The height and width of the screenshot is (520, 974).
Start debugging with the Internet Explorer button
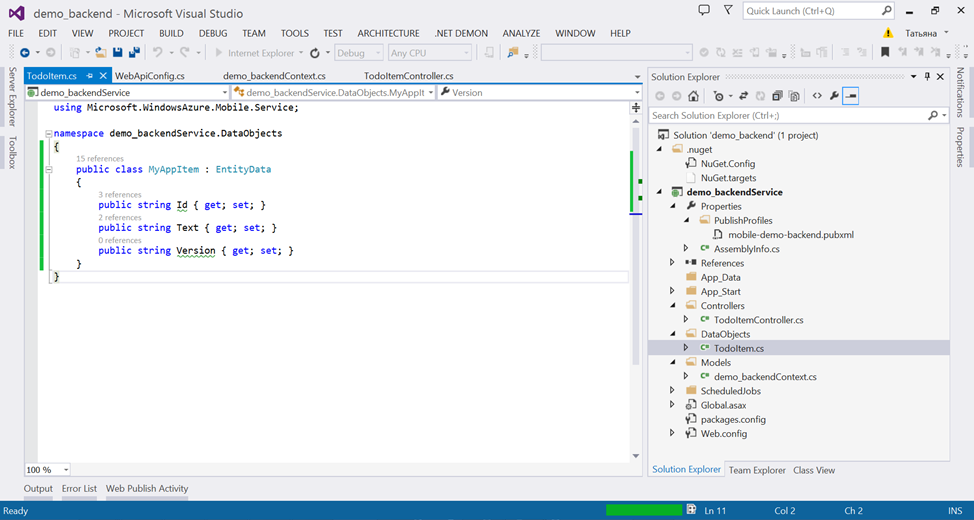click(x=256, y=53)
